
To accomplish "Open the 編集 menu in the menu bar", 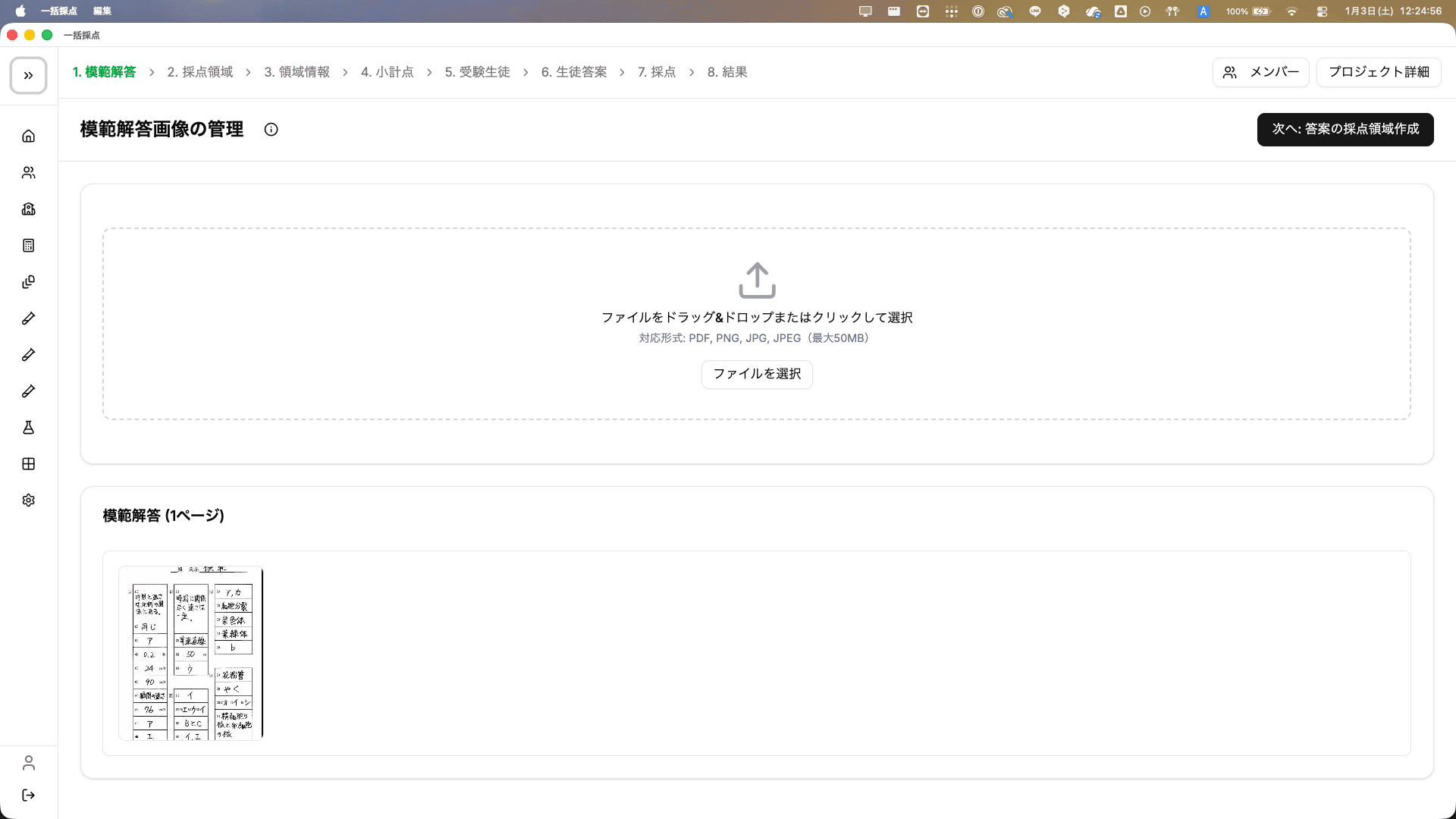I will 102,11.
